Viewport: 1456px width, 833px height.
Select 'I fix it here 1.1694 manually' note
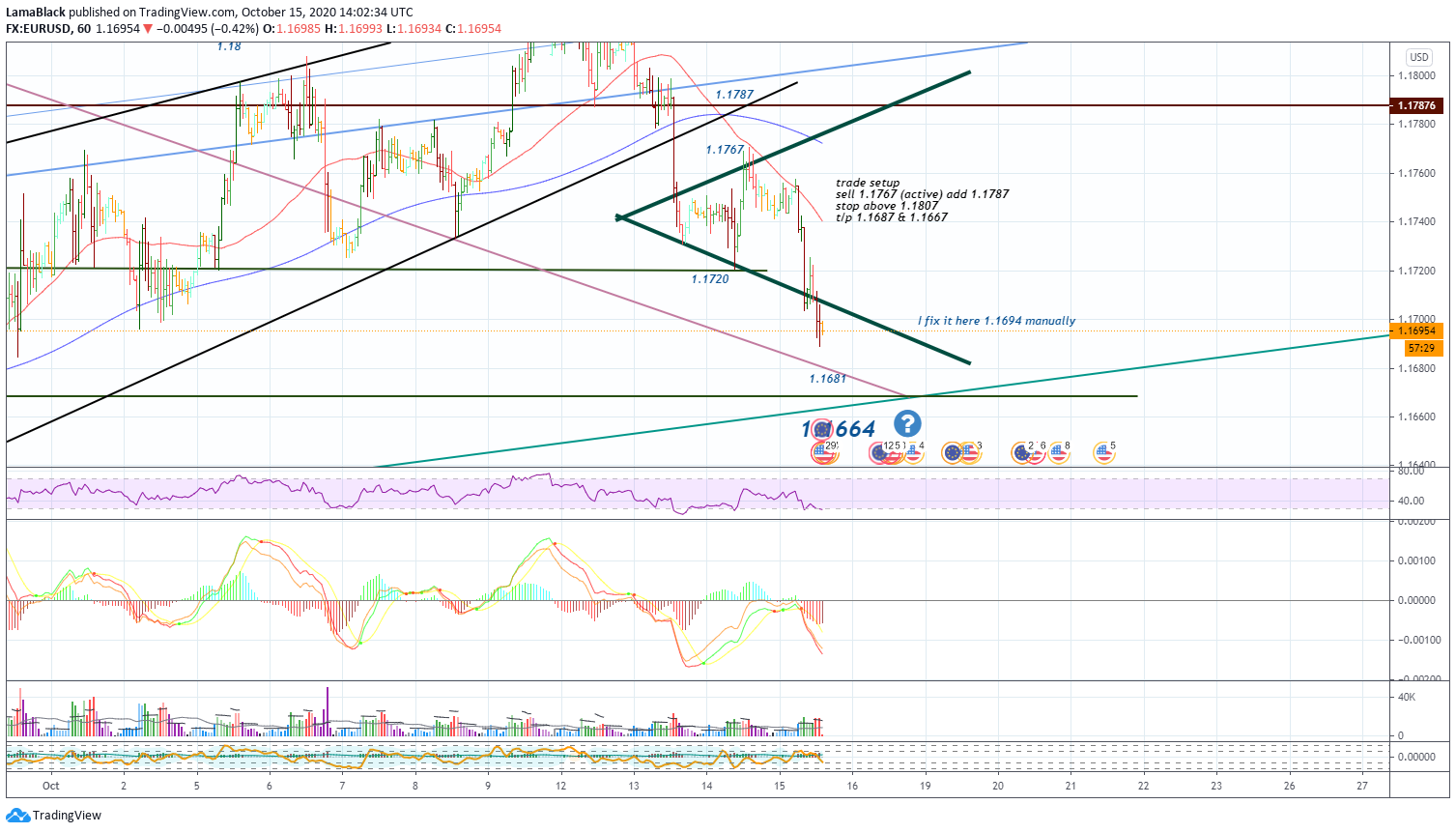(996, 321)
